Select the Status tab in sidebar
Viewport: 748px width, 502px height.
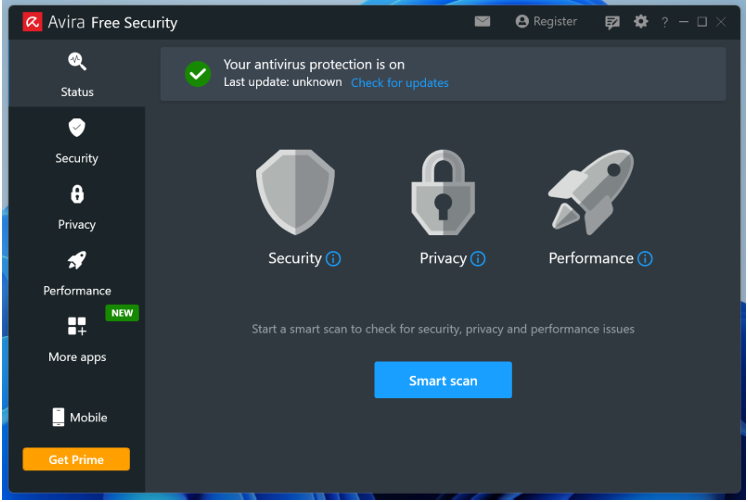pos(77,74)
